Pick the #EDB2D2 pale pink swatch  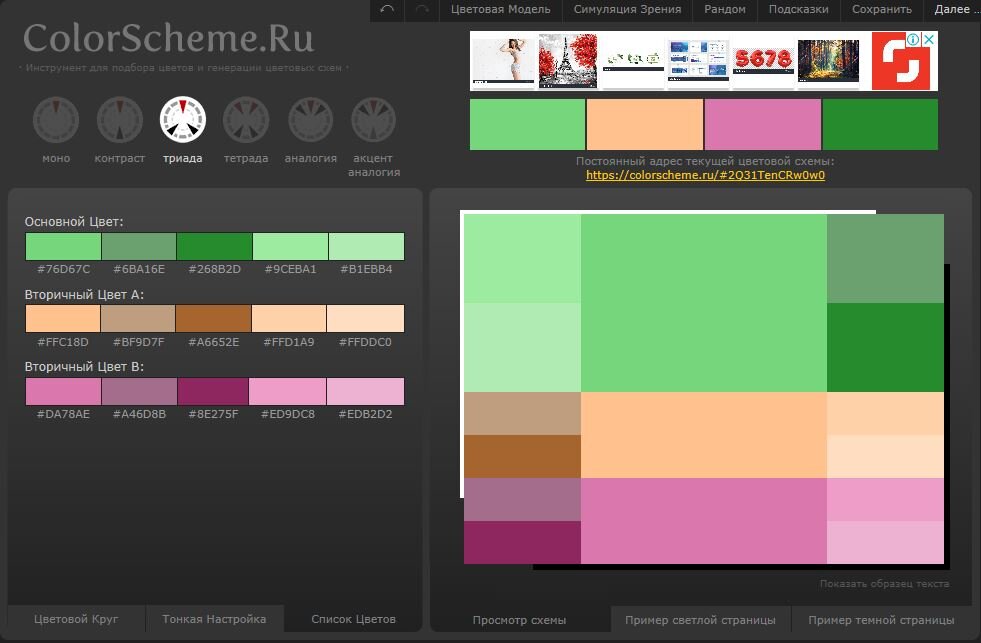(x=365, y=392)
